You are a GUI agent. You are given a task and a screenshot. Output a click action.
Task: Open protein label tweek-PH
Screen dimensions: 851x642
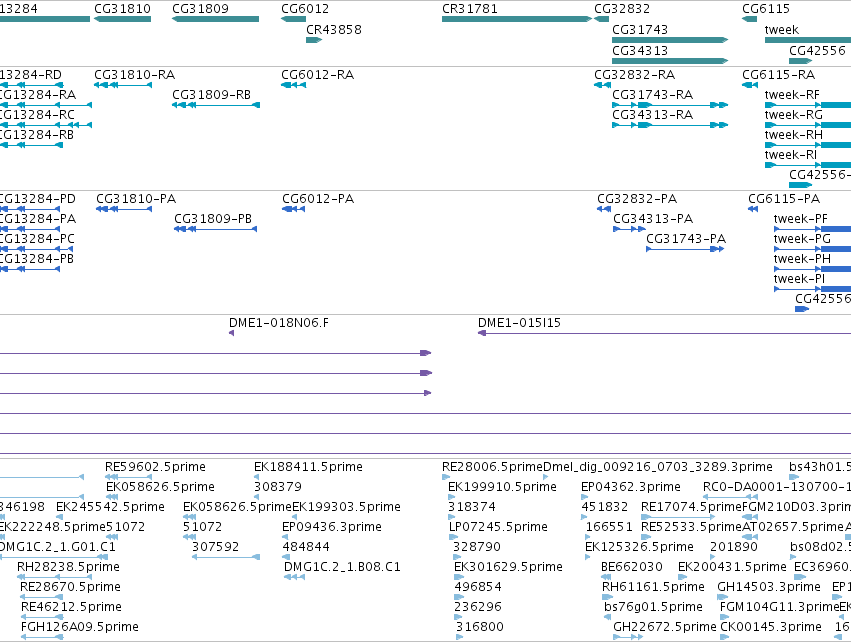[802, 259]
